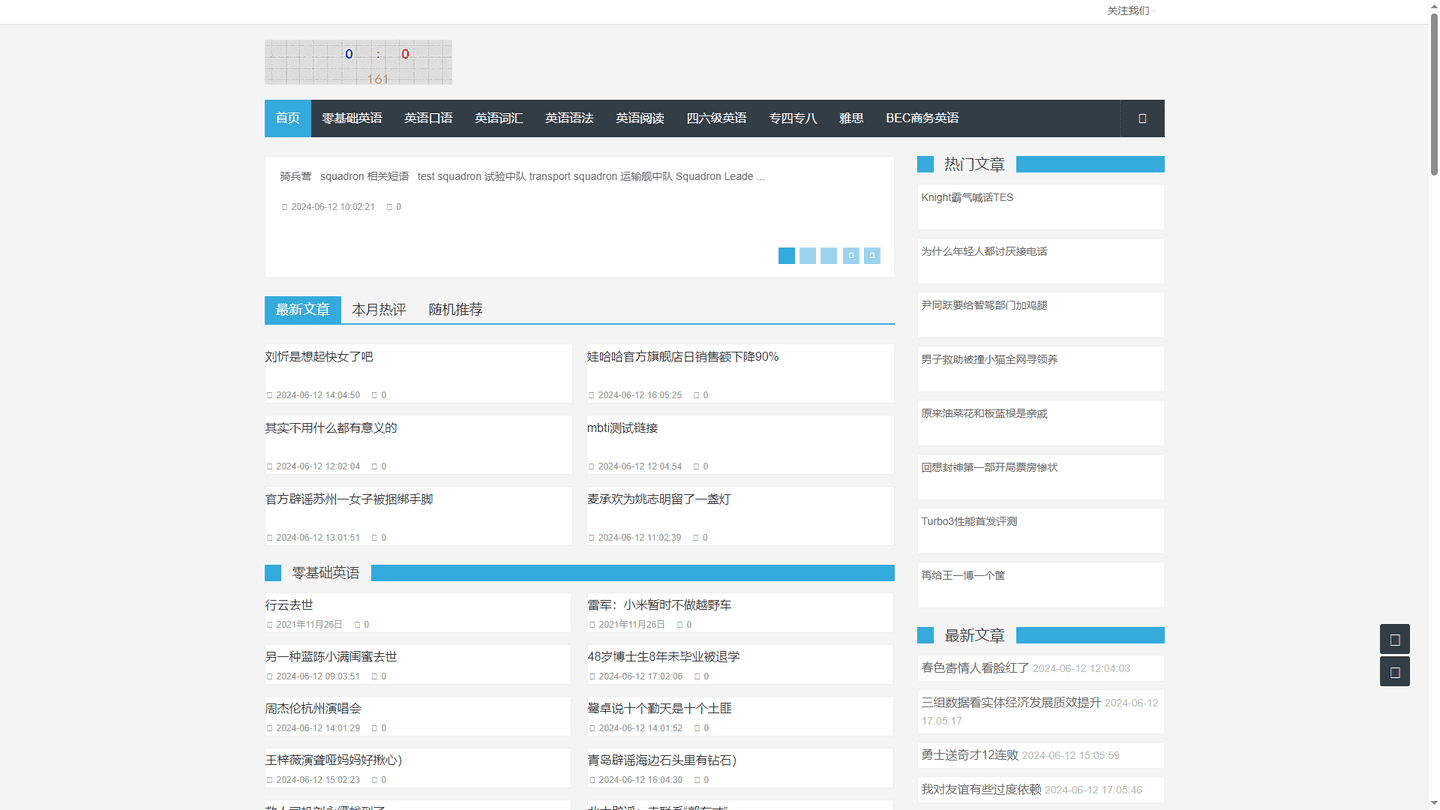Open sidebar article 勇士送奇才12连败

coord(970,755)
